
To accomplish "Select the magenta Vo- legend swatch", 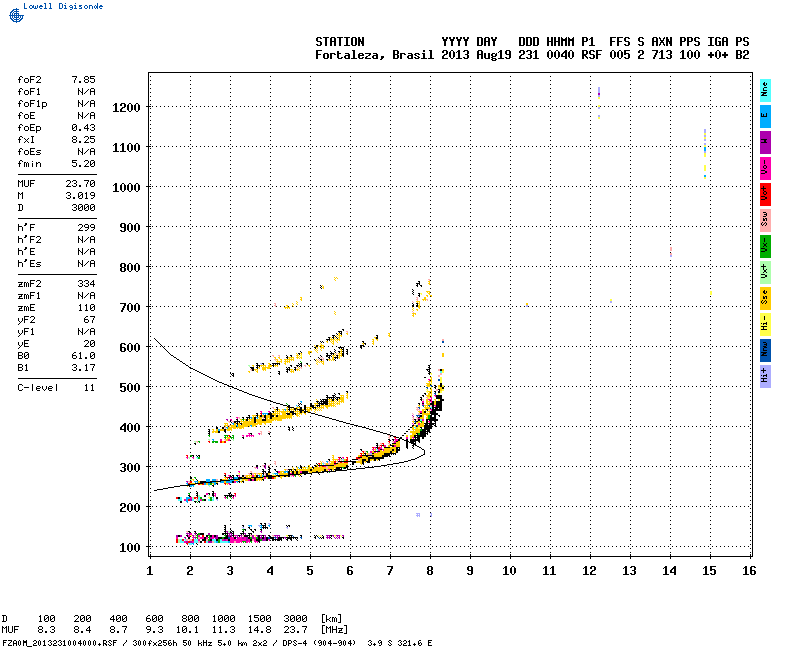I will coord(765,168).
